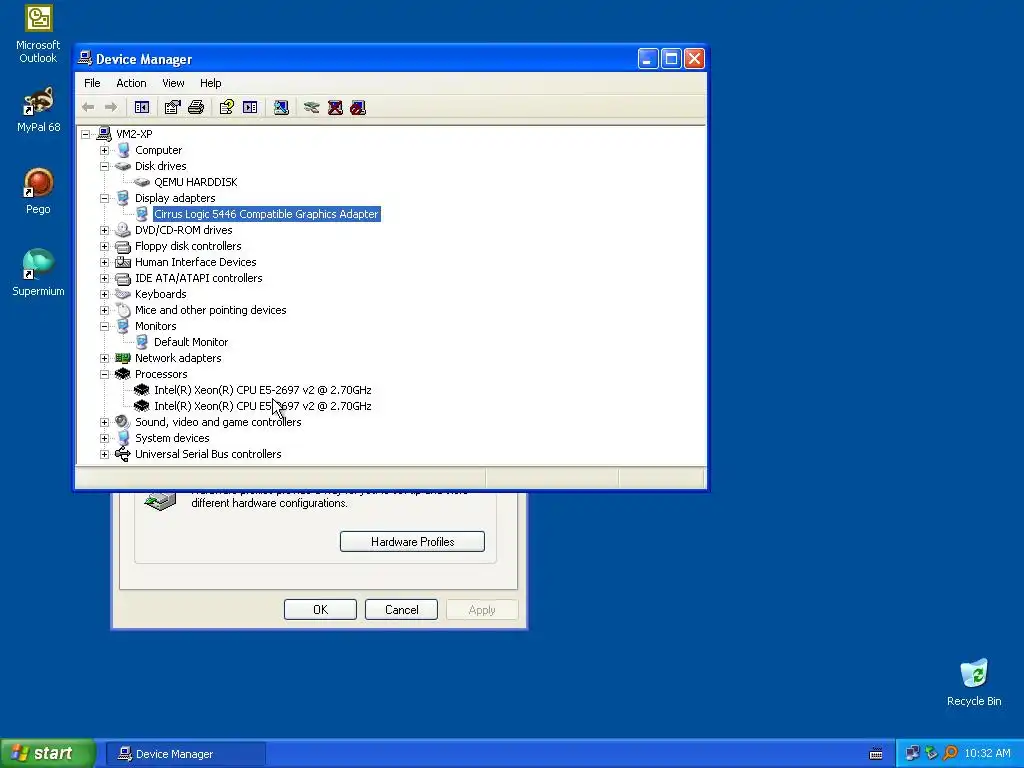Expand the Keyboards category
Screen dimensions: 1024x768
click(104, 295)
